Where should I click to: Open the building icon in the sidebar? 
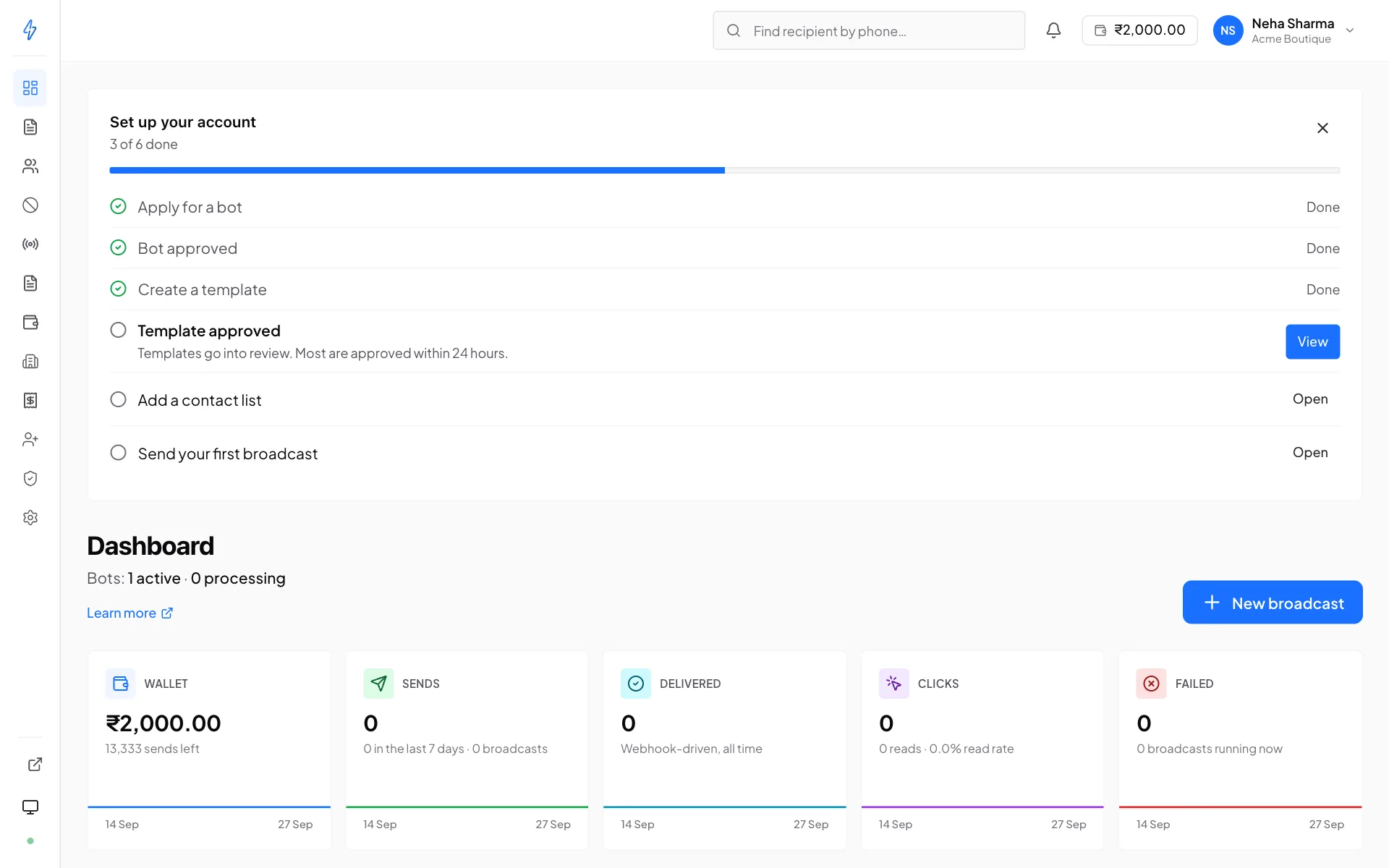point(30,362)
